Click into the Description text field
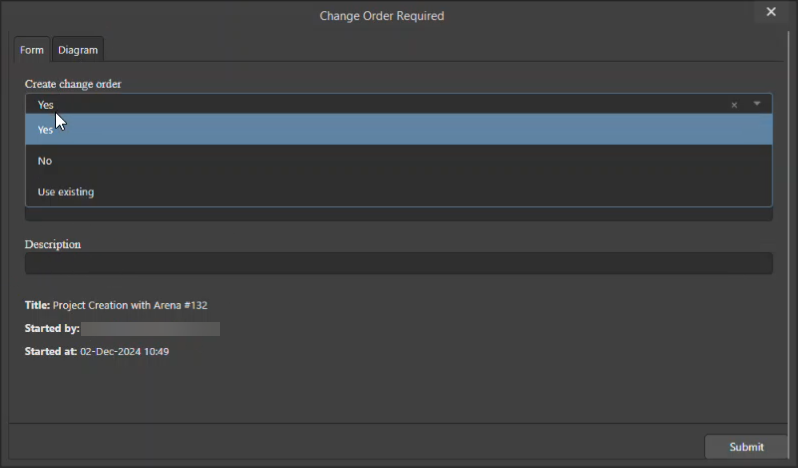This screenshot has width=798, height=468. point(398,263)
